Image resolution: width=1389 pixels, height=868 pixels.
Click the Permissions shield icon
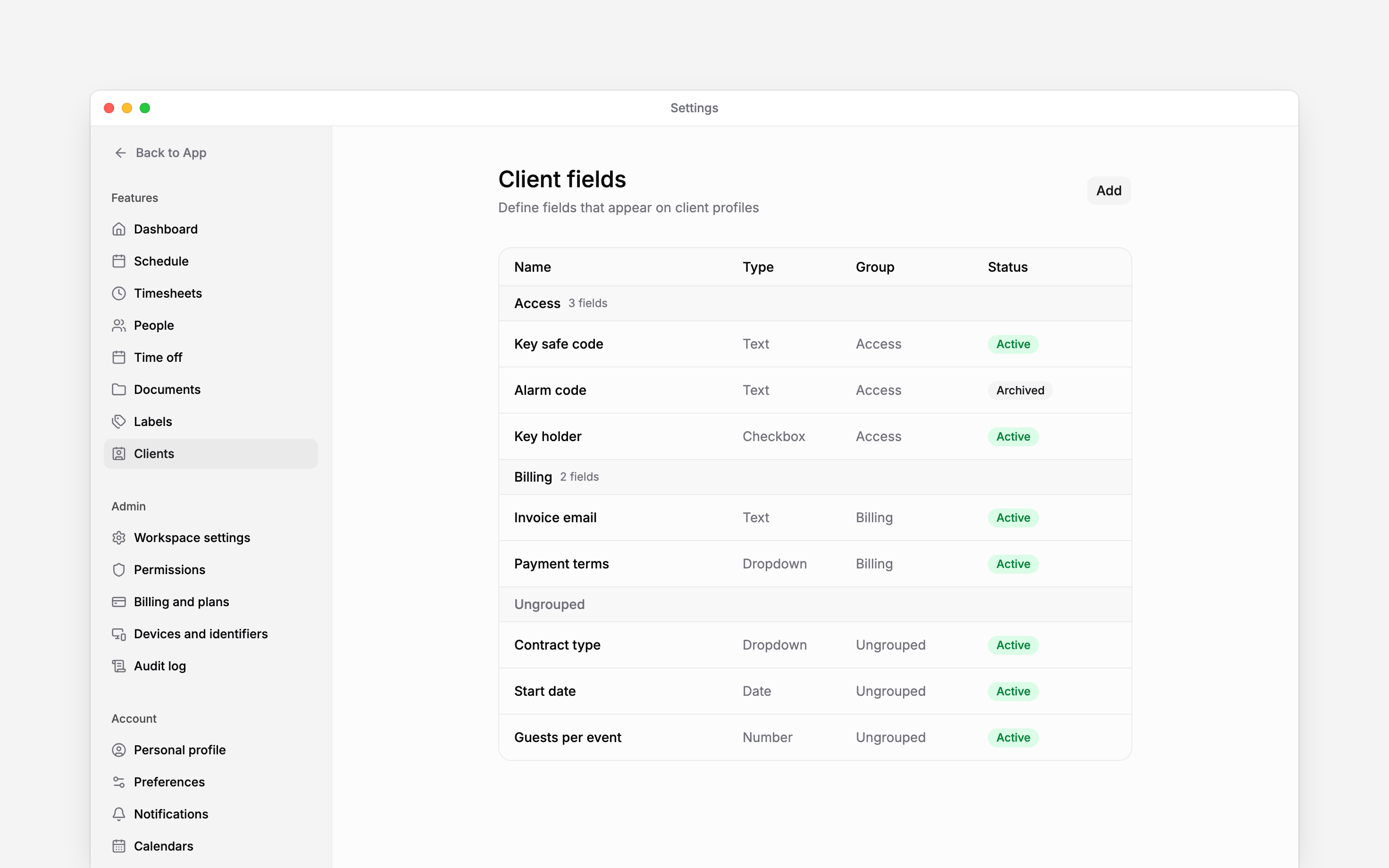119,570
